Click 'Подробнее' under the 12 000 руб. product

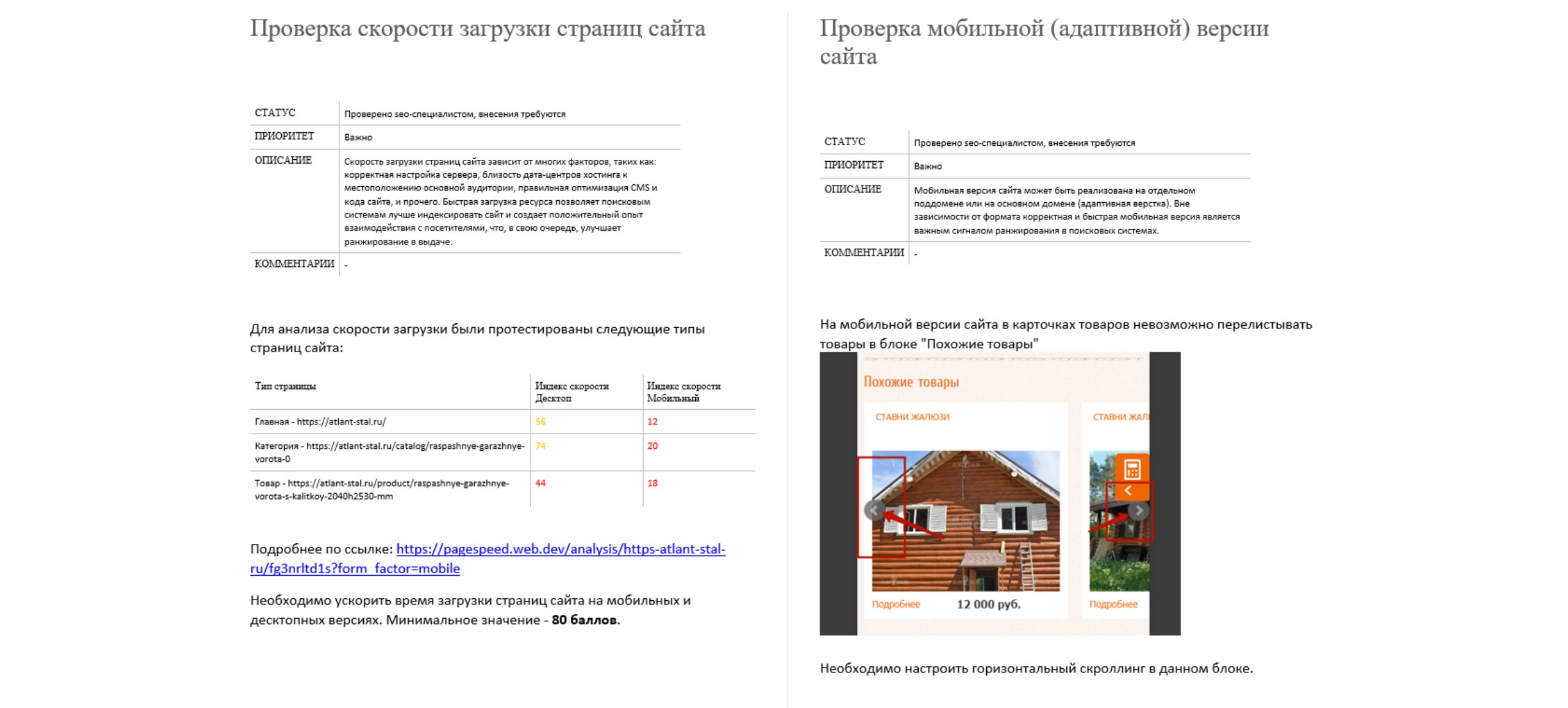(x=895, y=604)
